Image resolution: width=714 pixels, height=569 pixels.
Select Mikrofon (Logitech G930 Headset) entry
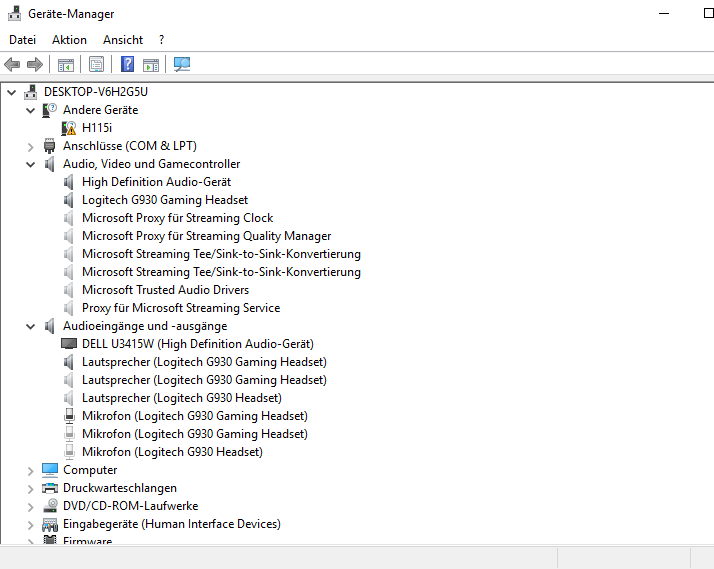(x=172, y=452)
